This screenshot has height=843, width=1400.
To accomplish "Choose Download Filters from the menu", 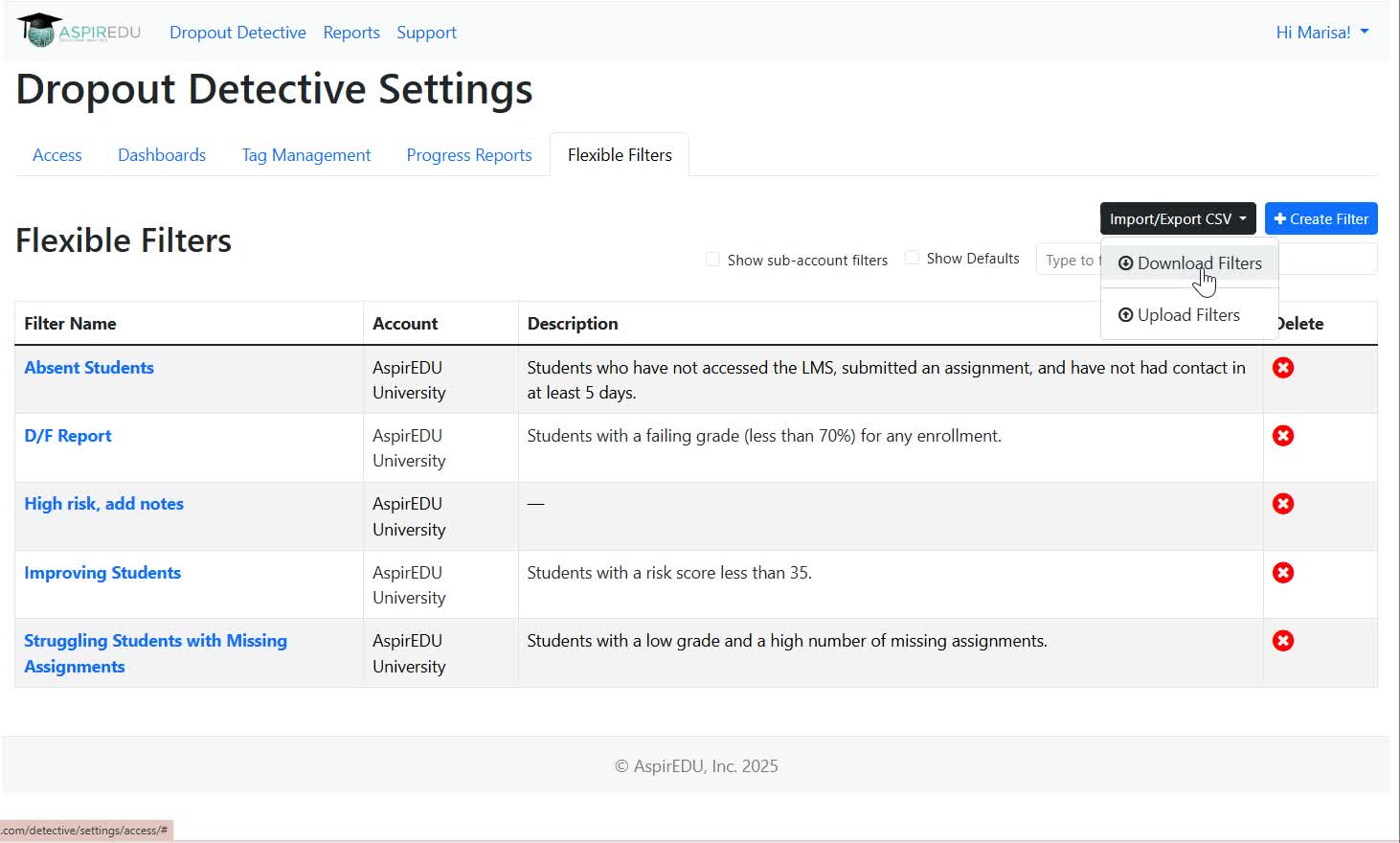I will [1189, 263].
